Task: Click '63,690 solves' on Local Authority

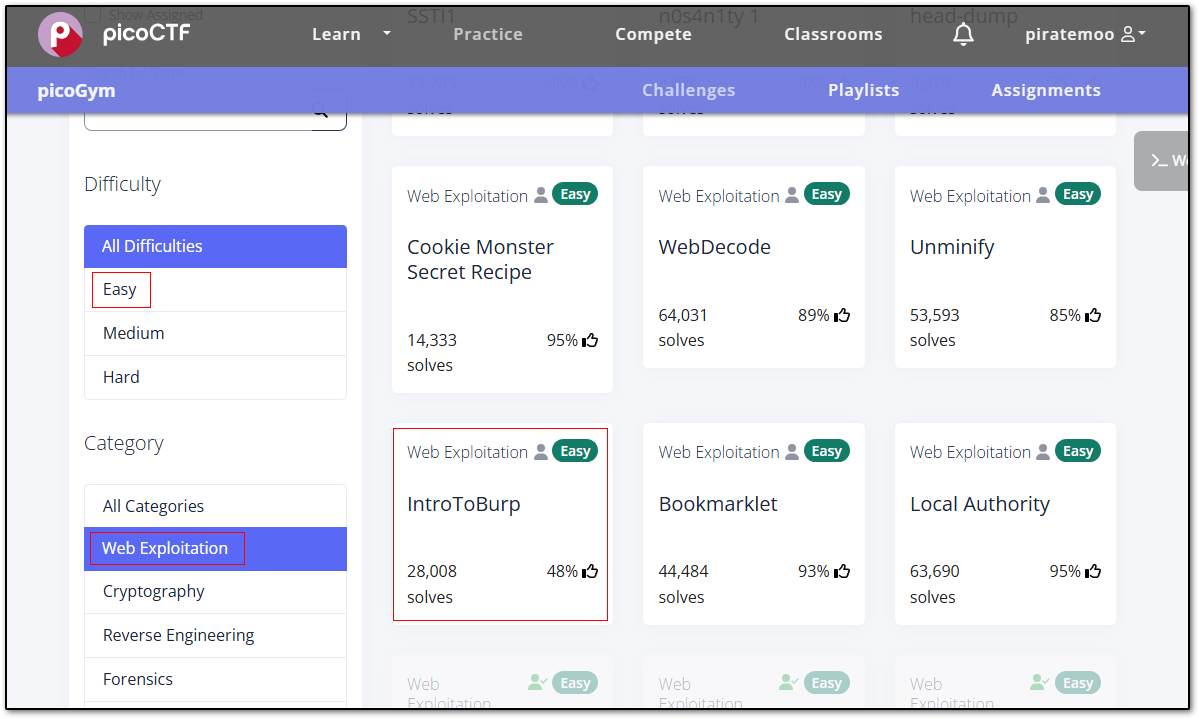Action: 934,584
